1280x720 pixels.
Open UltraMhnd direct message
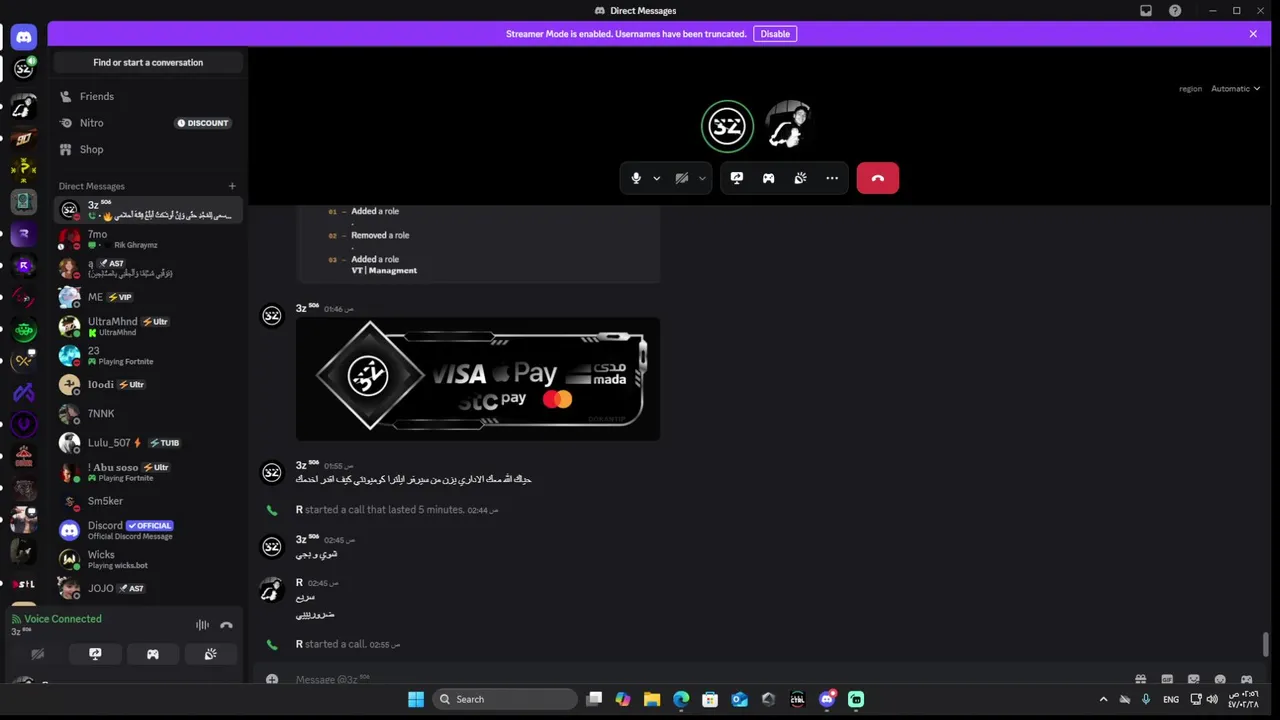tap(147, 326)
